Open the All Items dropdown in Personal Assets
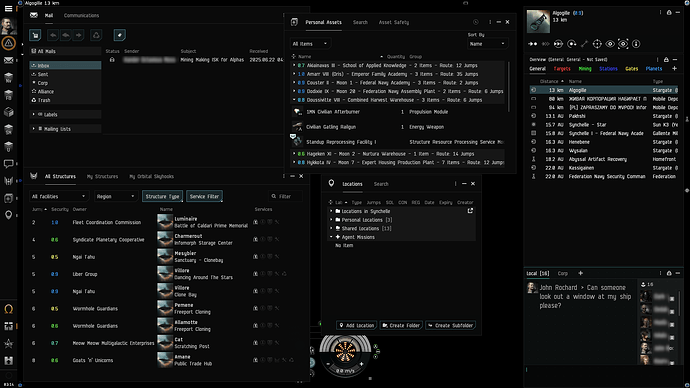This screenshot has width=690, height=388. point(310,44)
